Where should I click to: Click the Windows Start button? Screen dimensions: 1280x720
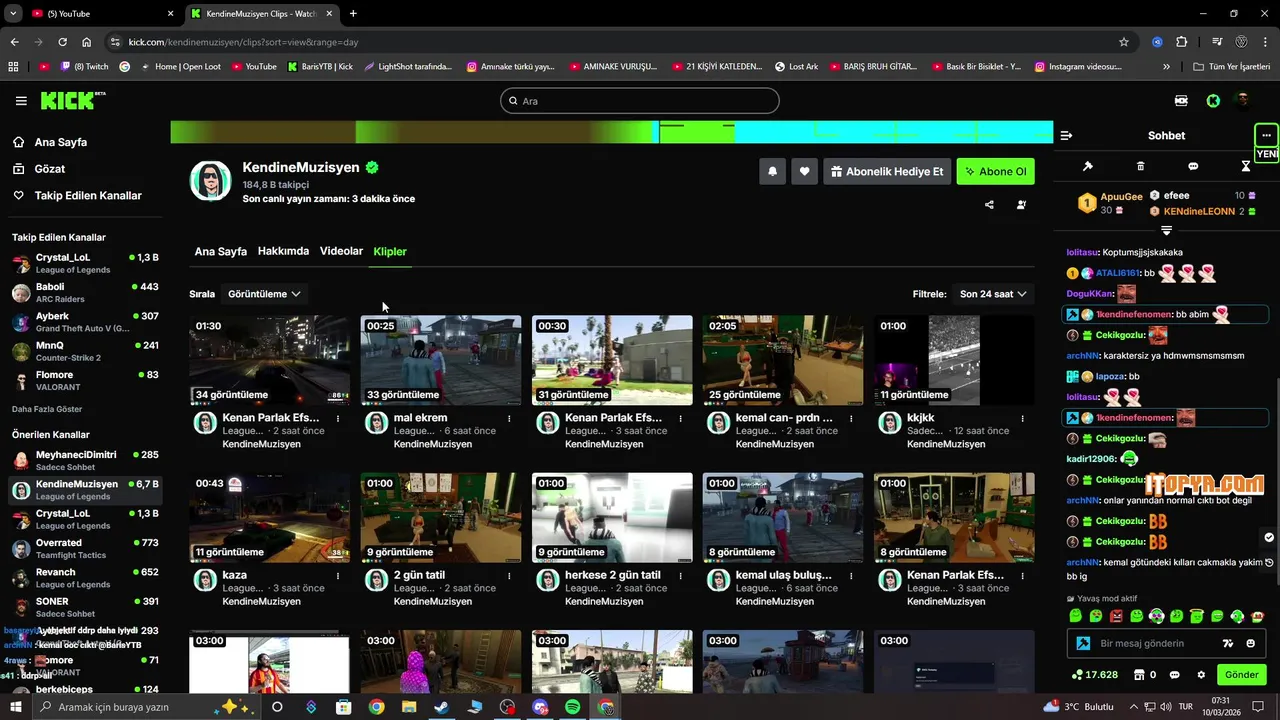(16, 707)
